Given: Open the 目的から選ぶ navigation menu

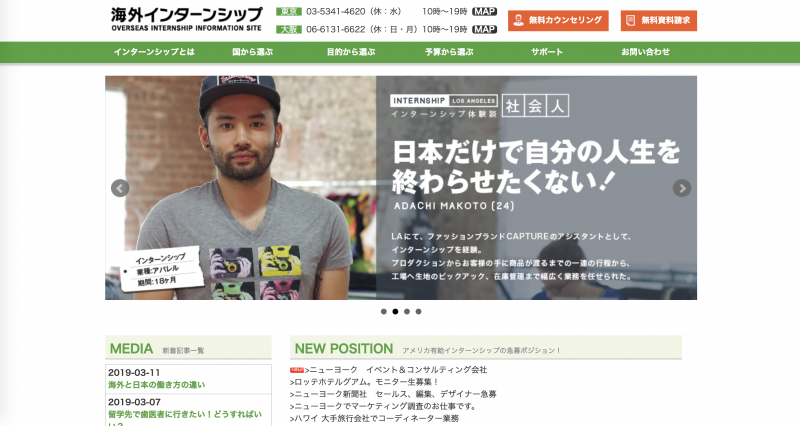Looking at the screenshot, I should [351, 52].
